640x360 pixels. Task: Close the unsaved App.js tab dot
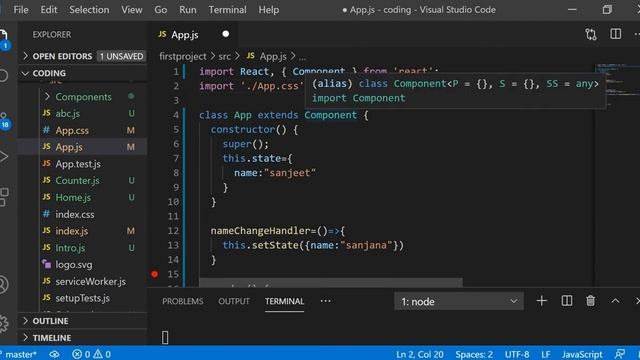tap(226, 34)
